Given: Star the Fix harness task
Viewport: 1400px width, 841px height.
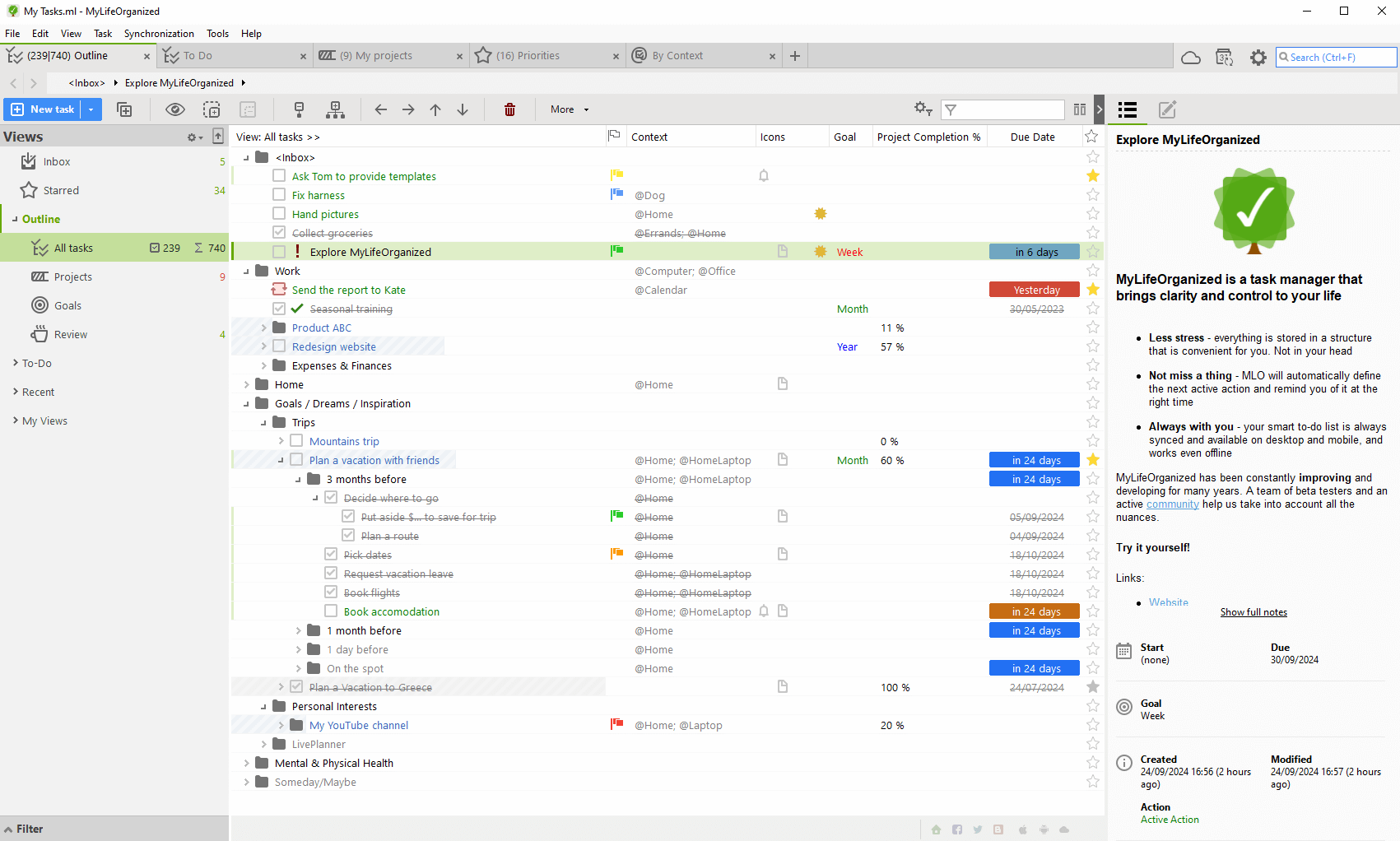Looking at the screenshot, I should [1092, 195].
